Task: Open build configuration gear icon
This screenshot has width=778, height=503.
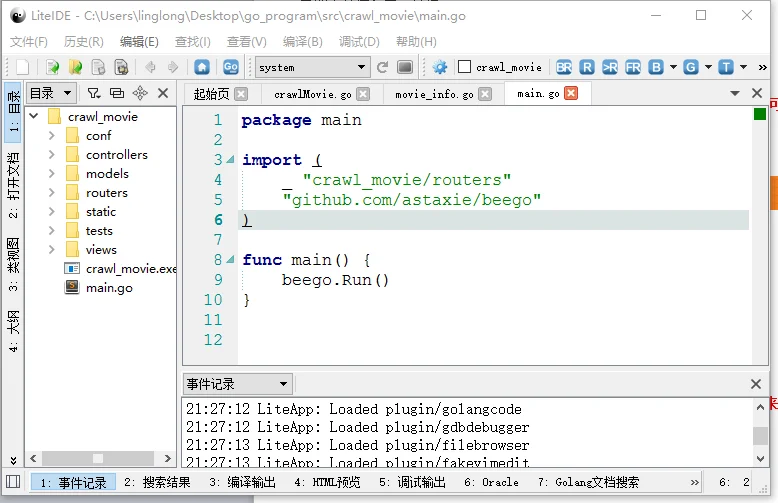Action: (x=440, y=67)
